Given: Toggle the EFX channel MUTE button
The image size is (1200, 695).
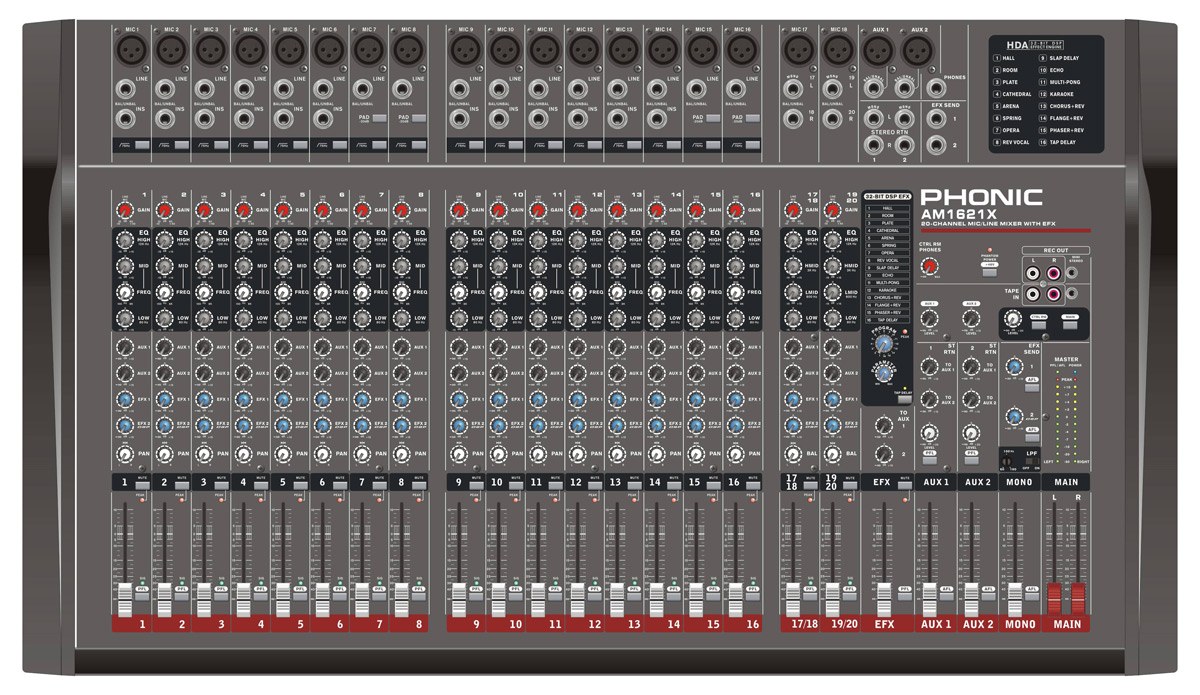Looking at the screenshot, I should (904, 483).
